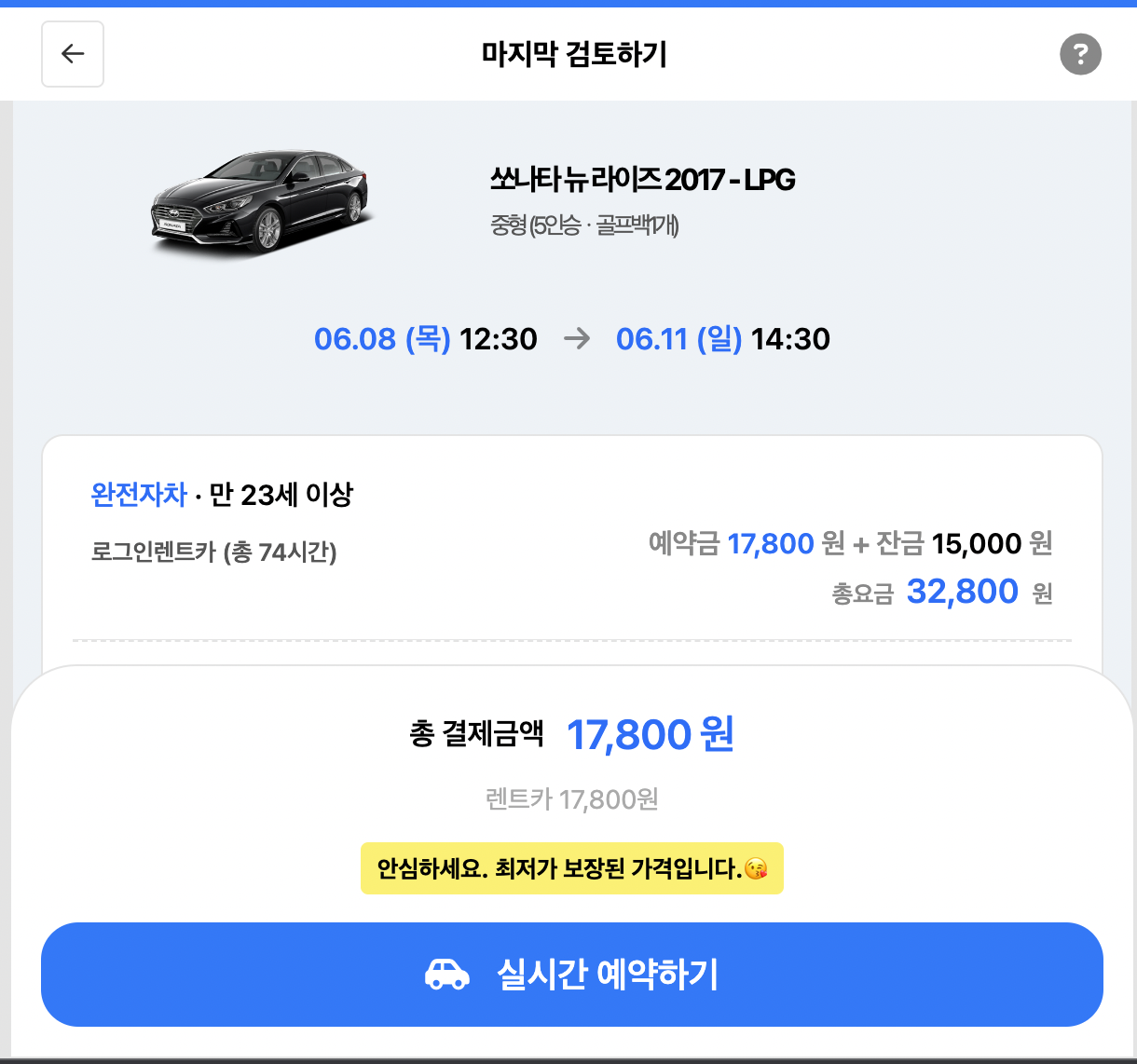Screen dimensions: 1137x1064
Task: Select the pickup date 06.08 (목) 12:30
Action: pyautogui.click(x=425, y=339)
